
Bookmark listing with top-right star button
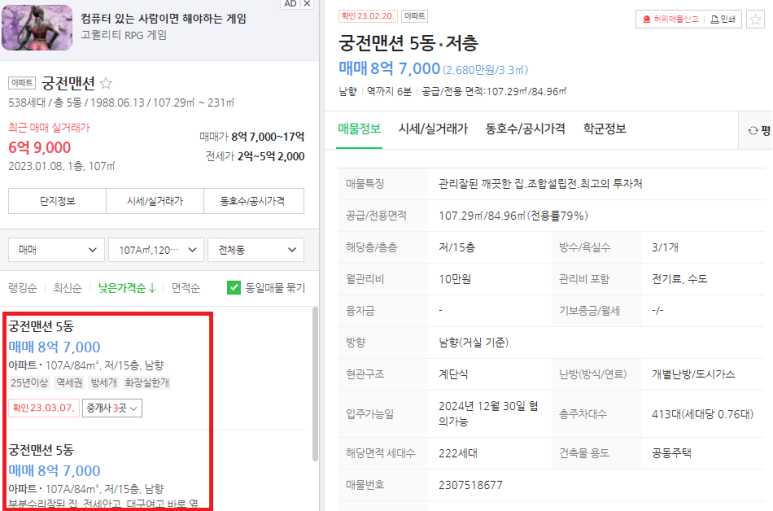755,20
